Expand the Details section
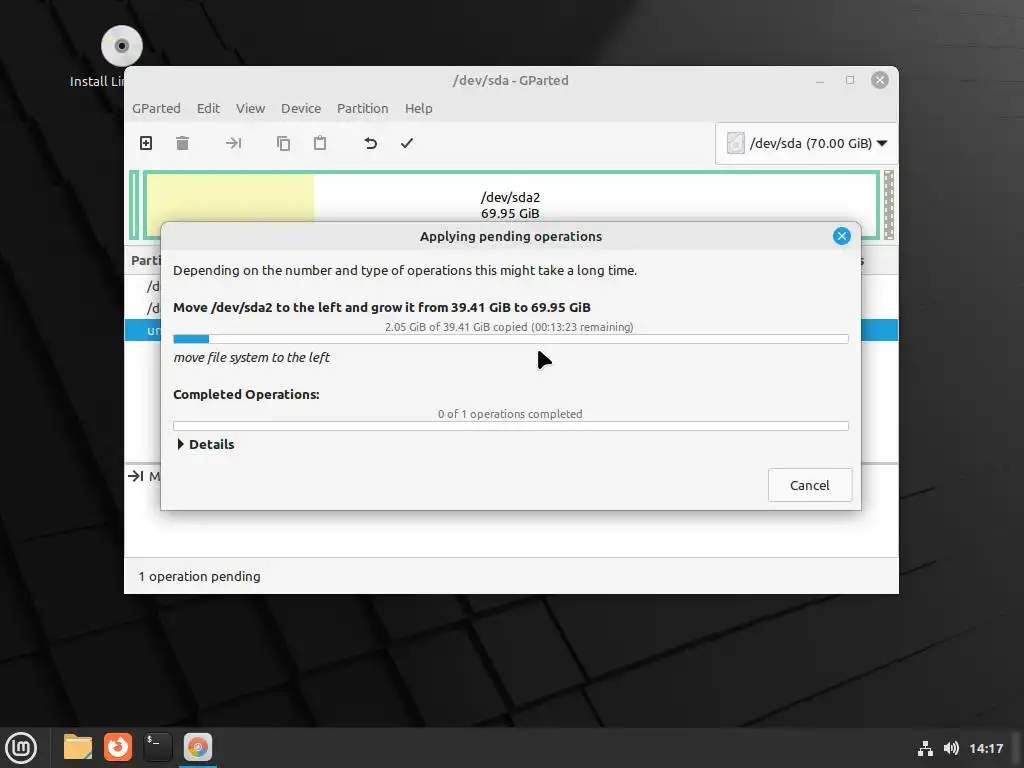This screenshot has width=1024, height=768. click(x=206, y=444)
